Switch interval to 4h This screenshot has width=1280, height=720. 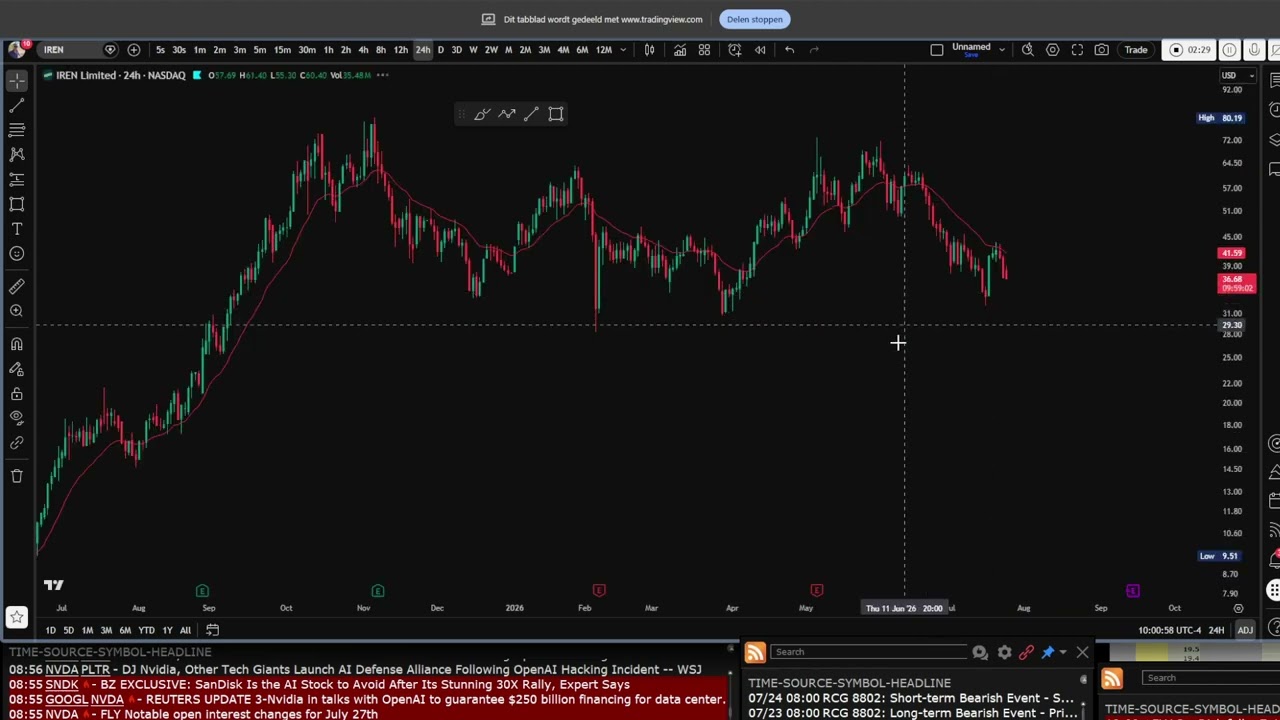(362, 50)
